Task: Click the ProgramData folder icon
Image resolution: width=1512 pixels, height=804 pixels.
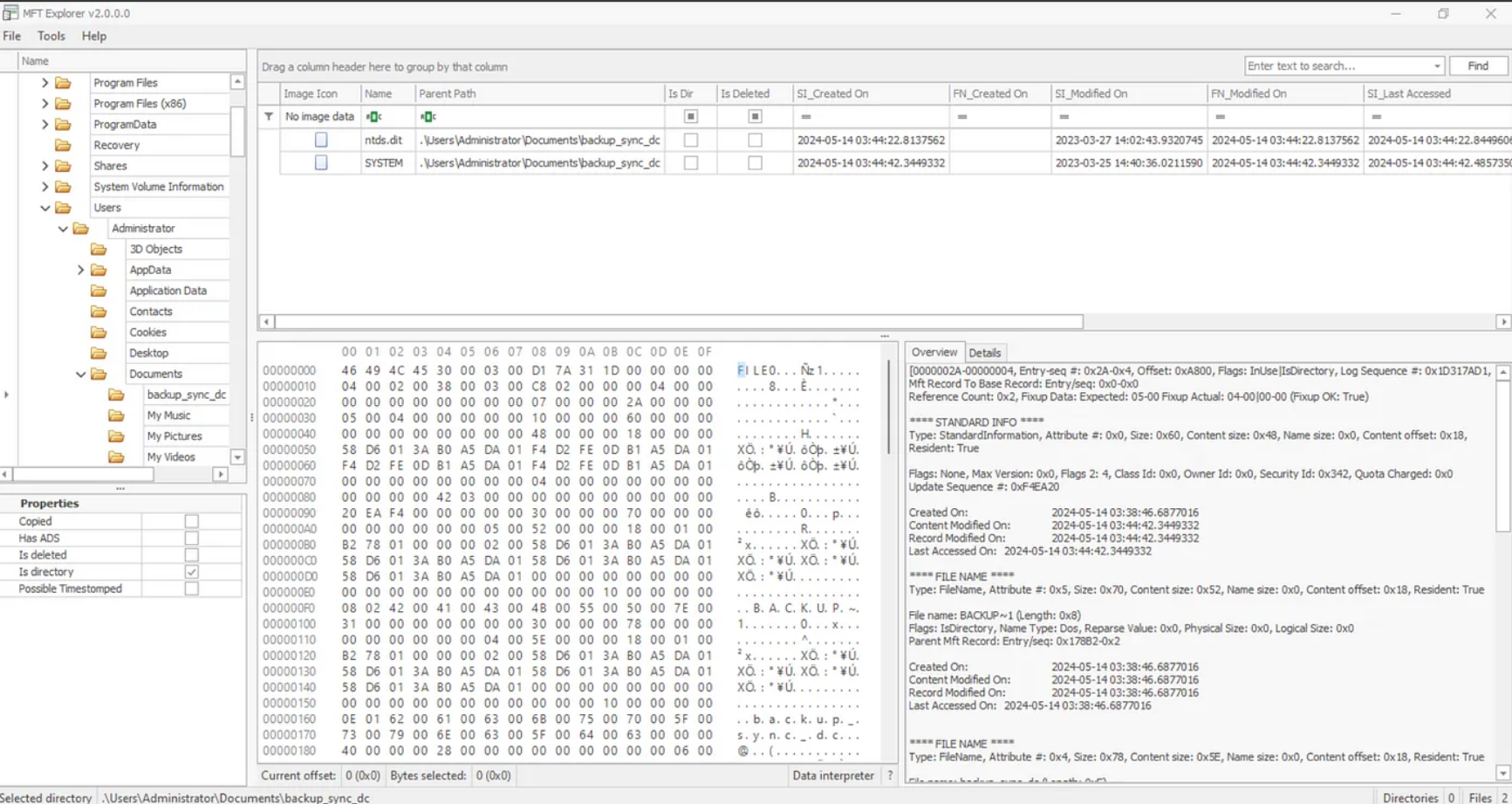Action: (63, 124)
